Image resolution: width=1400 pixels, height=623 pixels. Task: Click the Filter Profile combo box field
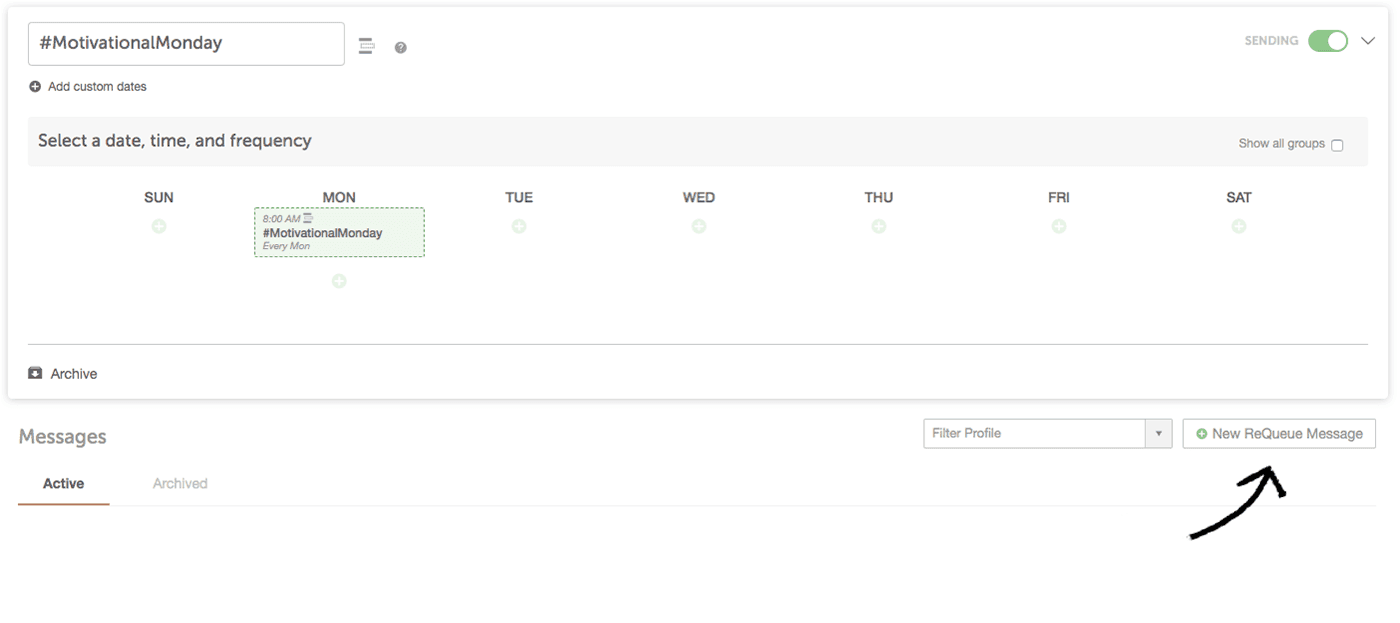coord(1034,433)
